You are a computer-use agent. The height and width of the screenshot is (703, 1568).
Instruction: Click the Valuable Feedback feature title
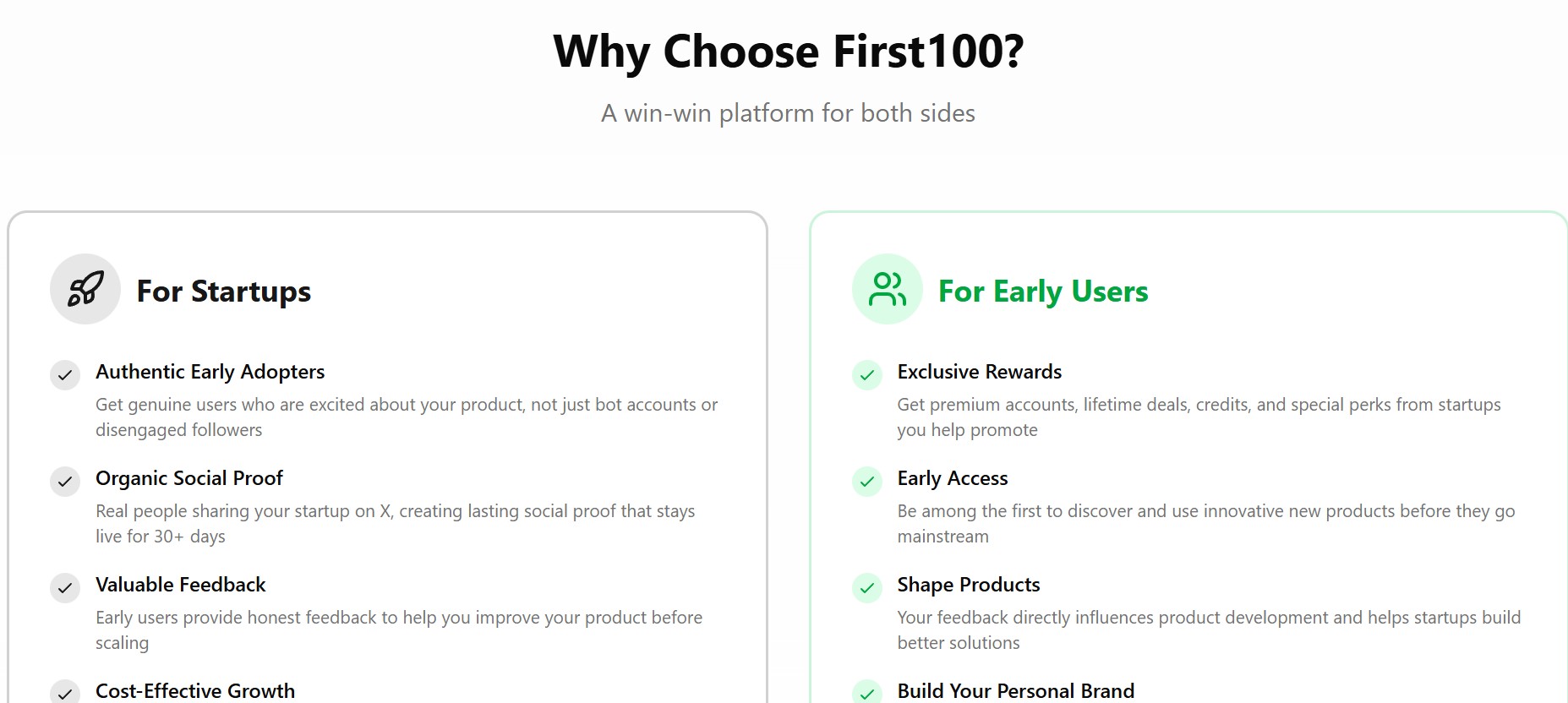pos(181,585)
